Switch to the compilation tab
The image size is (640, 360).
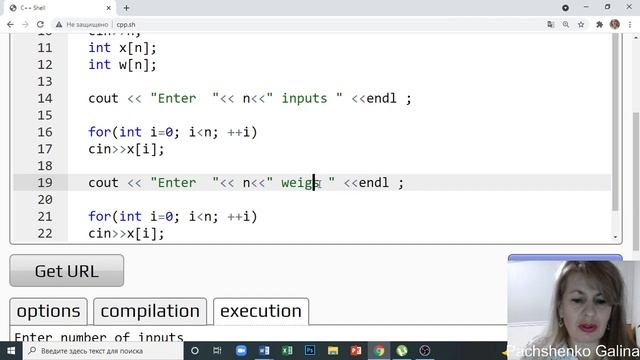pyautogui.click(x=150, y=311)
